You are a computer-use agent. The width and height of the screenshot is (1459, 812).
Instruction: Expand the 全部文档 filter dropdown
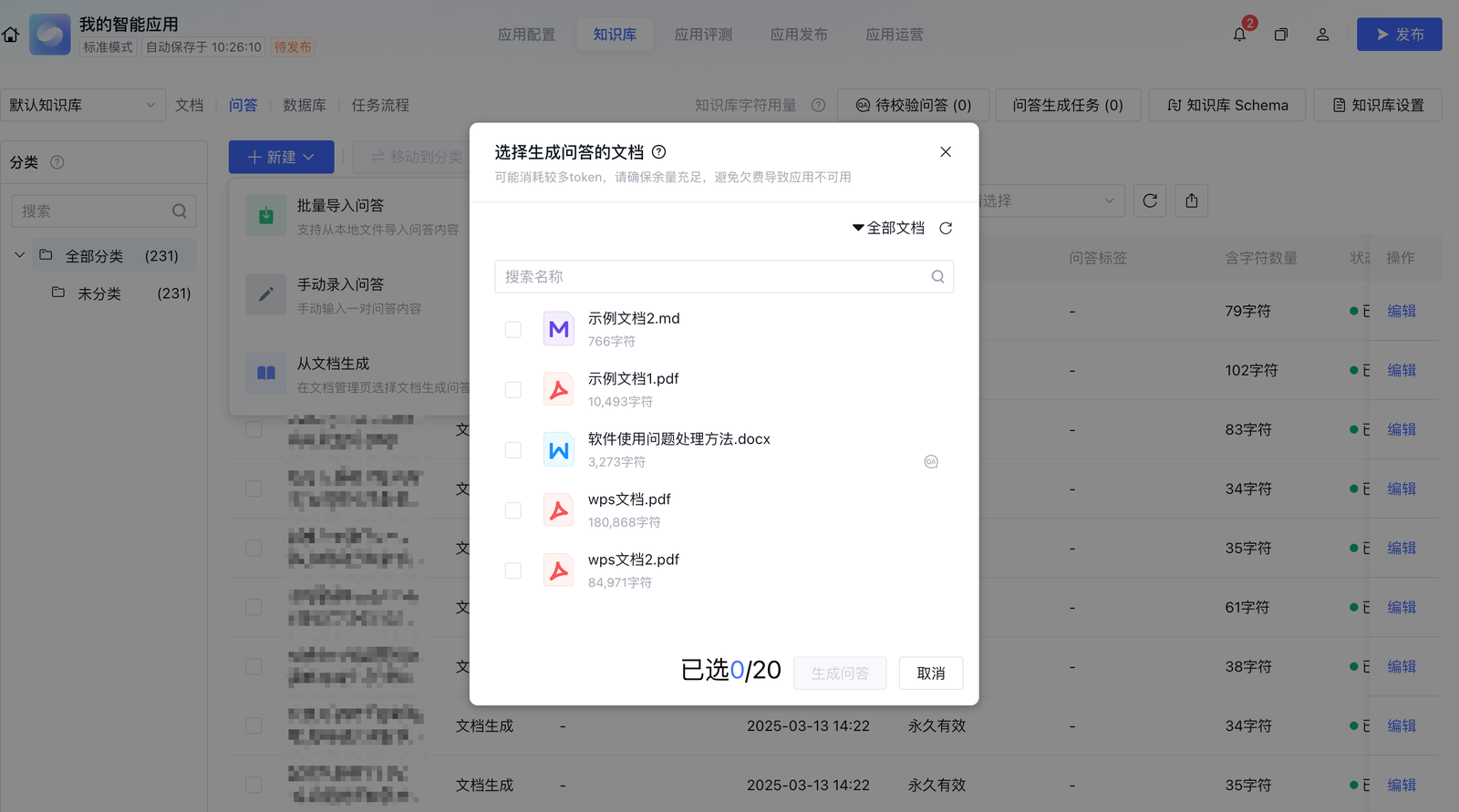coord(888,228)
